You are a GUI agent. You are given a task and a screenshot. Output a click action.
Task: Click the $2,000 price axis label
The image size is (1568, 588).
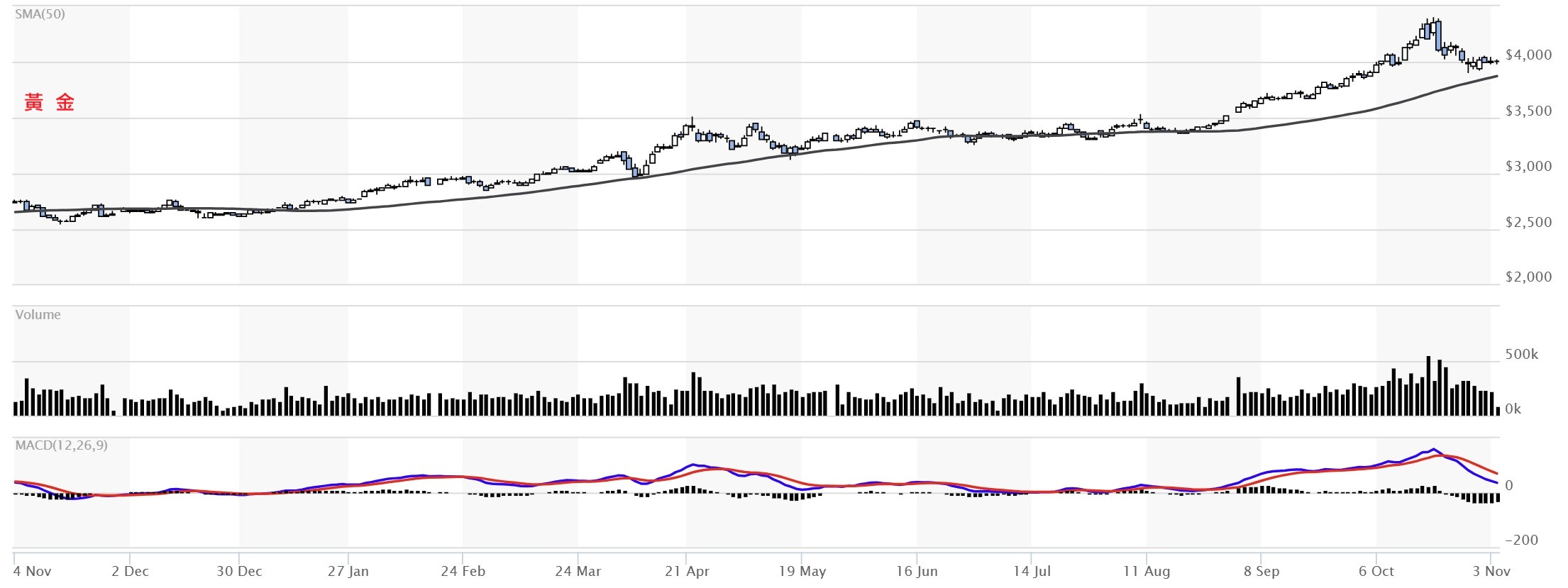1528,277
